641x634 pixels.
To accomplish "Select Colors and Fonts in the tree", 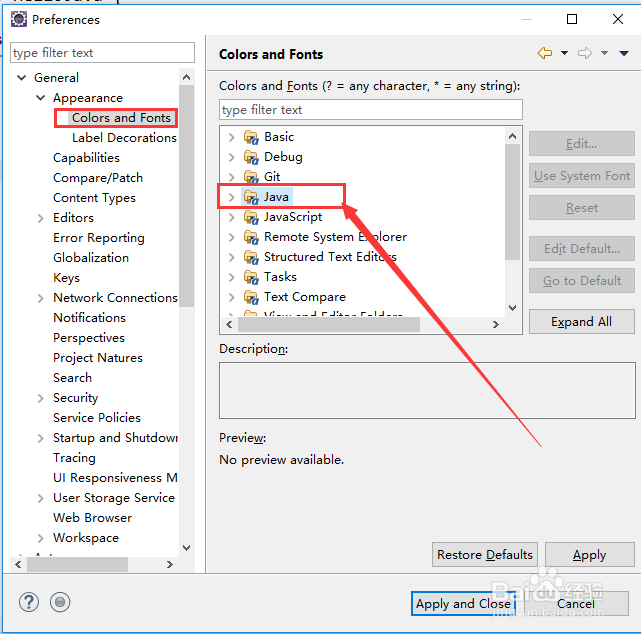I will (121, 118).
